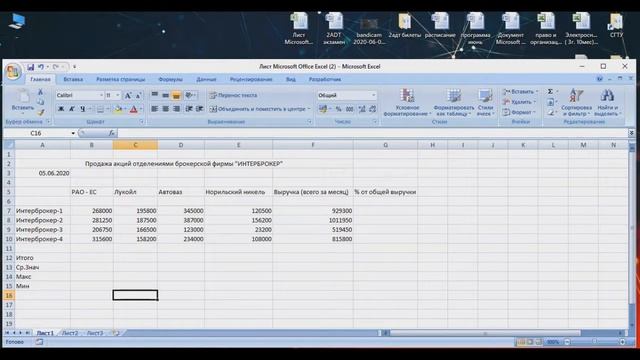Open Format as Table (Форматировать как таблицу)

[453, 102]
